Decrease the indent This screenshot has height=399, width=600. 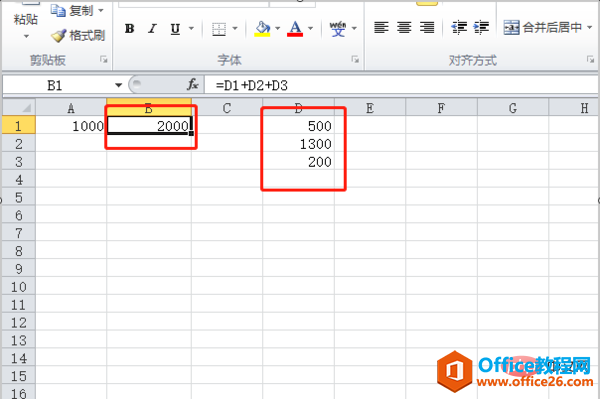pos(459,28)
